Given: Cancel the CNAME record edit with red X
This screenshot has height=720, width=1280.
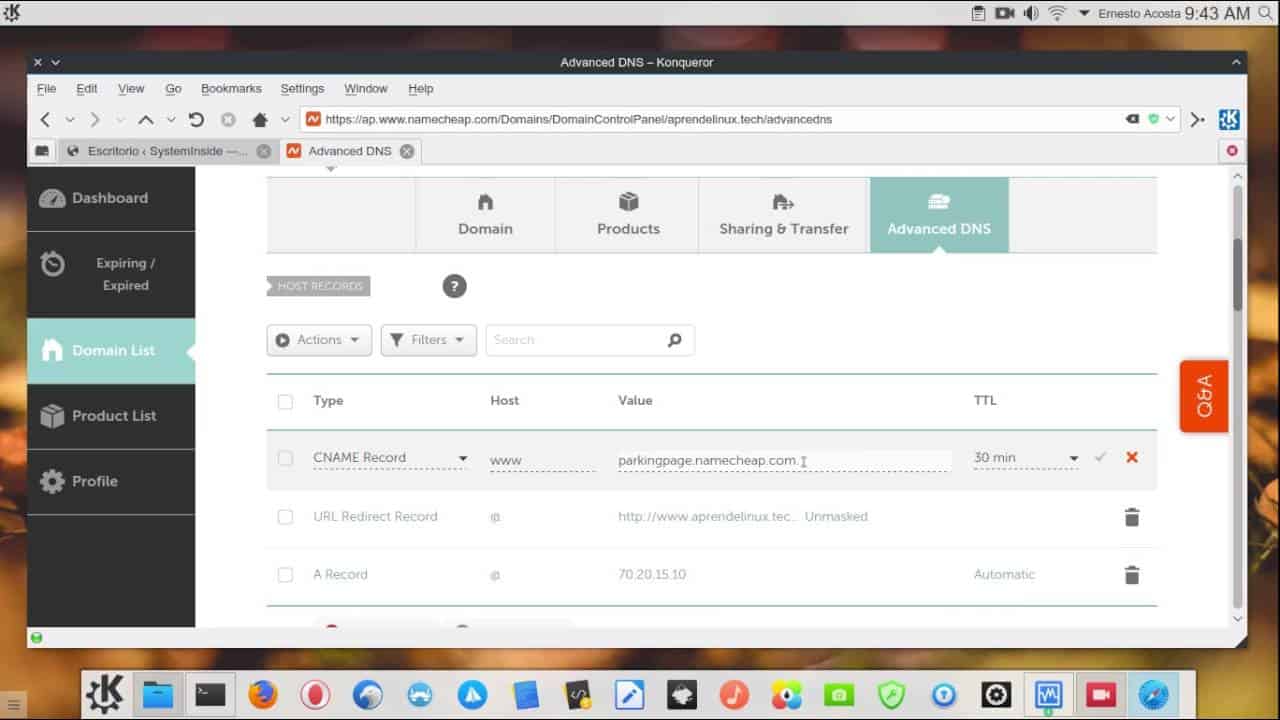Looking at the screenshot, I should click(1132, 457).
